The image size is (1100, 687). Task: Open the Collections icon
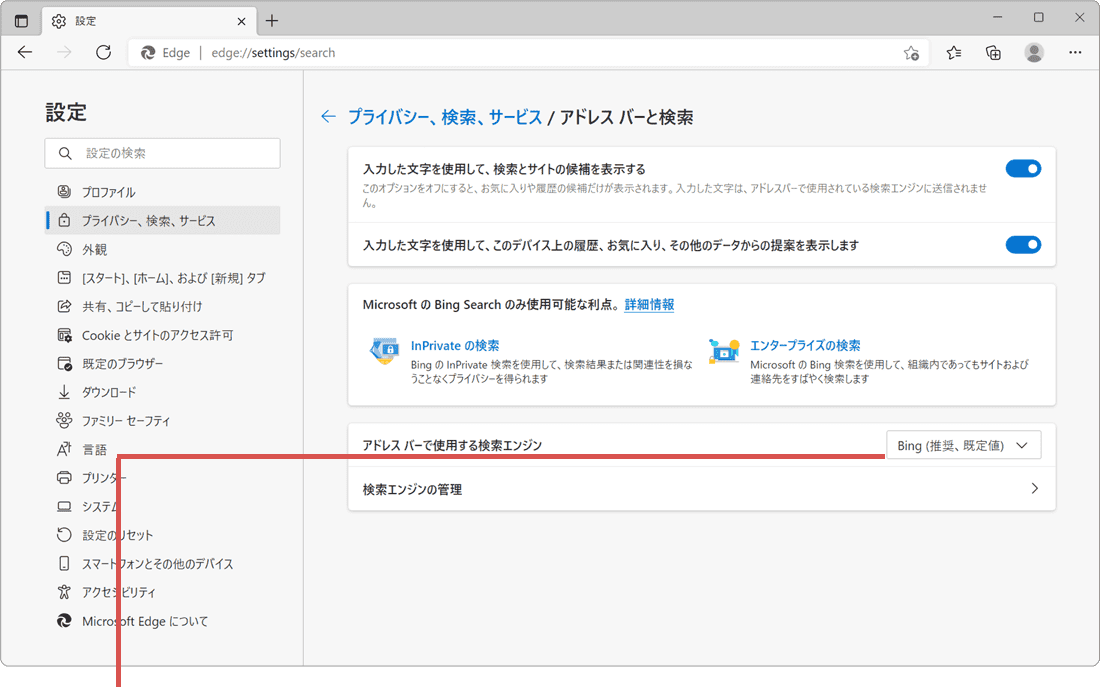[993, 53]
